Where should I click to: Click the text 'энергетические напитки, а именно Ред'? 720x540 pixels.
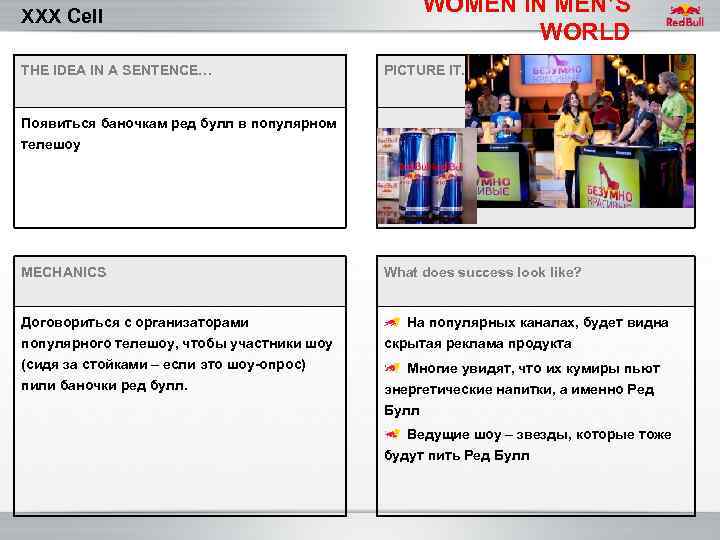tap(519, 389)
